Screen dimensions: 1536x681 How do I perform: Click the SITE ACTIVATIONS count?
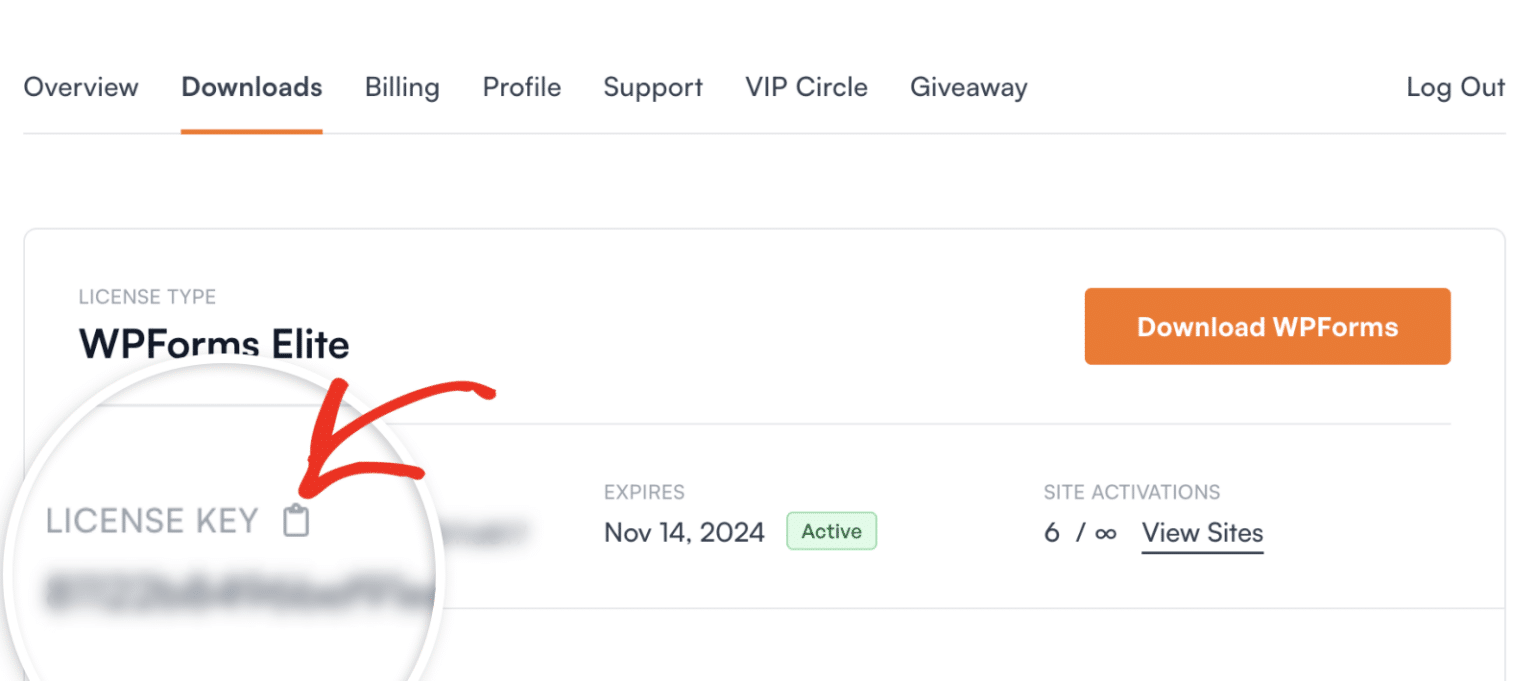point(1052,532)
